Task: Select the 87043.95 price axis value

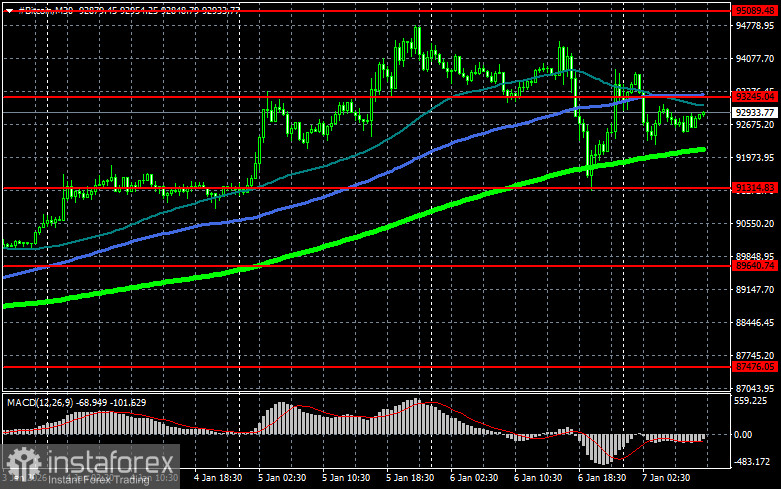Action: click(x=755, y=388)
